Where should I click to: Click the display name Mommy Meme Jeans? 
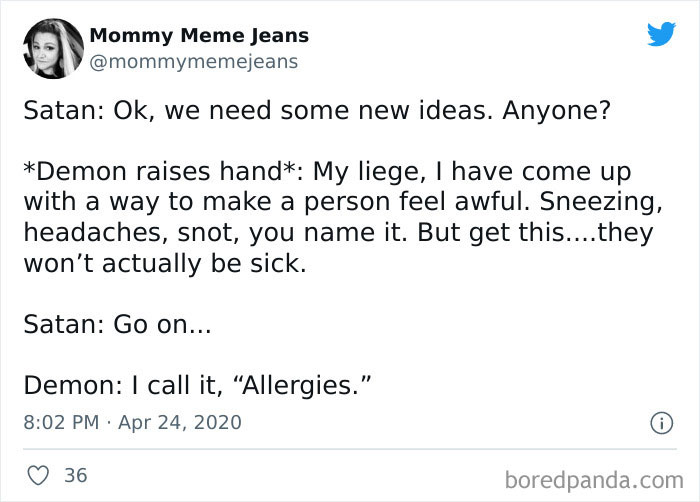(199, 36)
